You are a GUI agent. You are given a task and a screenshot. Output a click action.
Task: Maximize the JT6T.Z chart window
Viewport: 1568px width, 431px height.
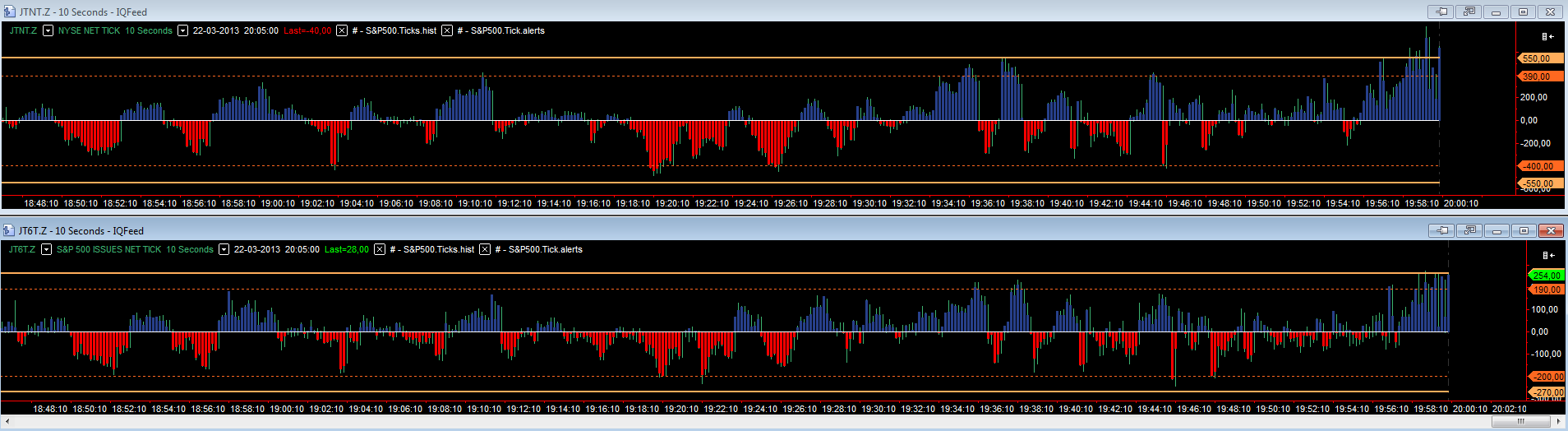tap(1524, 230)
